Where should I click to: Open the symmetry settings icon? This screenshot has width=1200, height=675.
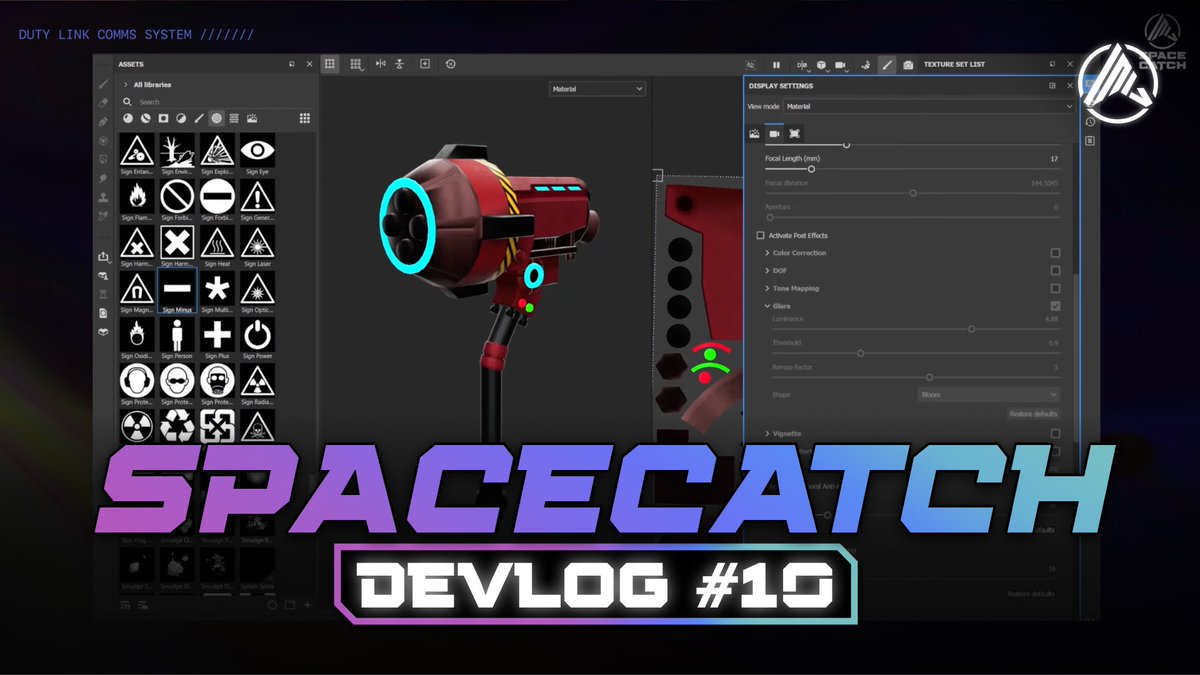[803, 64]
